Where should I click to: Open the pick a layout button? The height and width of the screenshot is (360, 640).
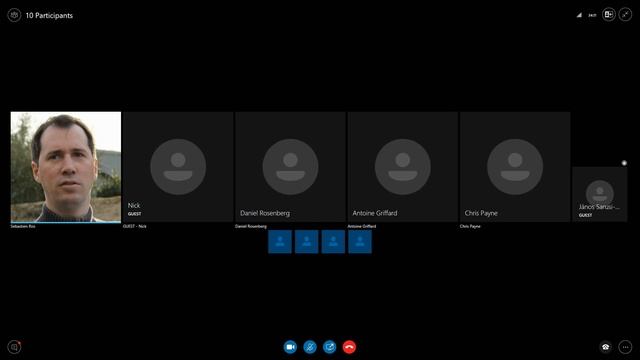[x=609, y=15]
